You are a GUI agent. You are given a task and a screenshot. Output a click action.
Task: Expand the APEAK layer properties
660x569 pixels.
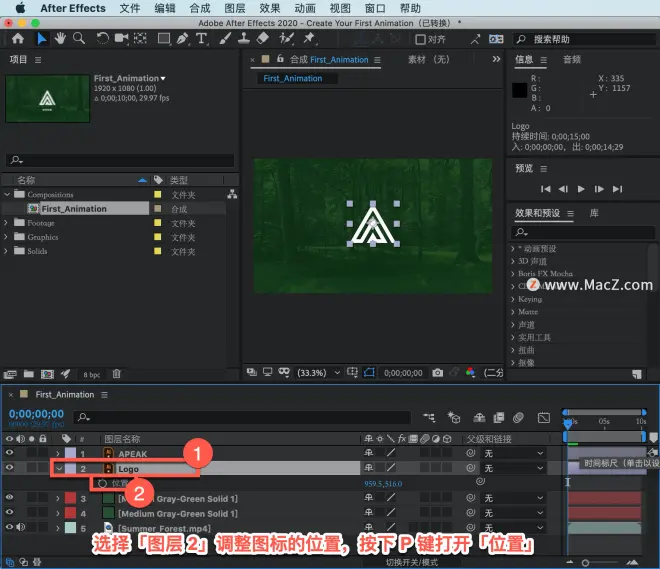[58, 454]
